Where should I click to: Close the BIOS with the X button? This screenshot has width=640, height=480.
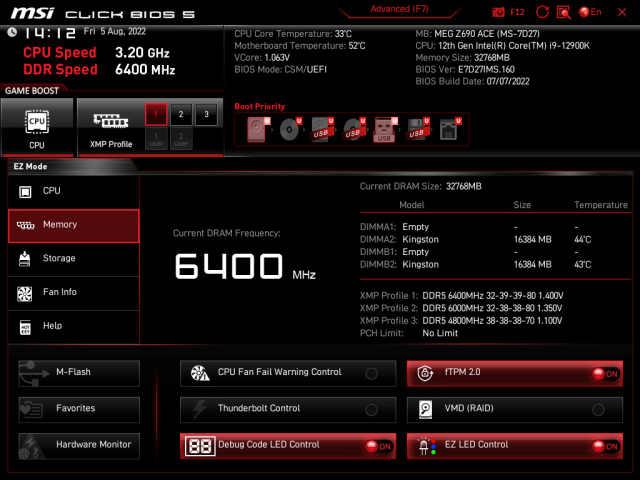pos(622,12)
